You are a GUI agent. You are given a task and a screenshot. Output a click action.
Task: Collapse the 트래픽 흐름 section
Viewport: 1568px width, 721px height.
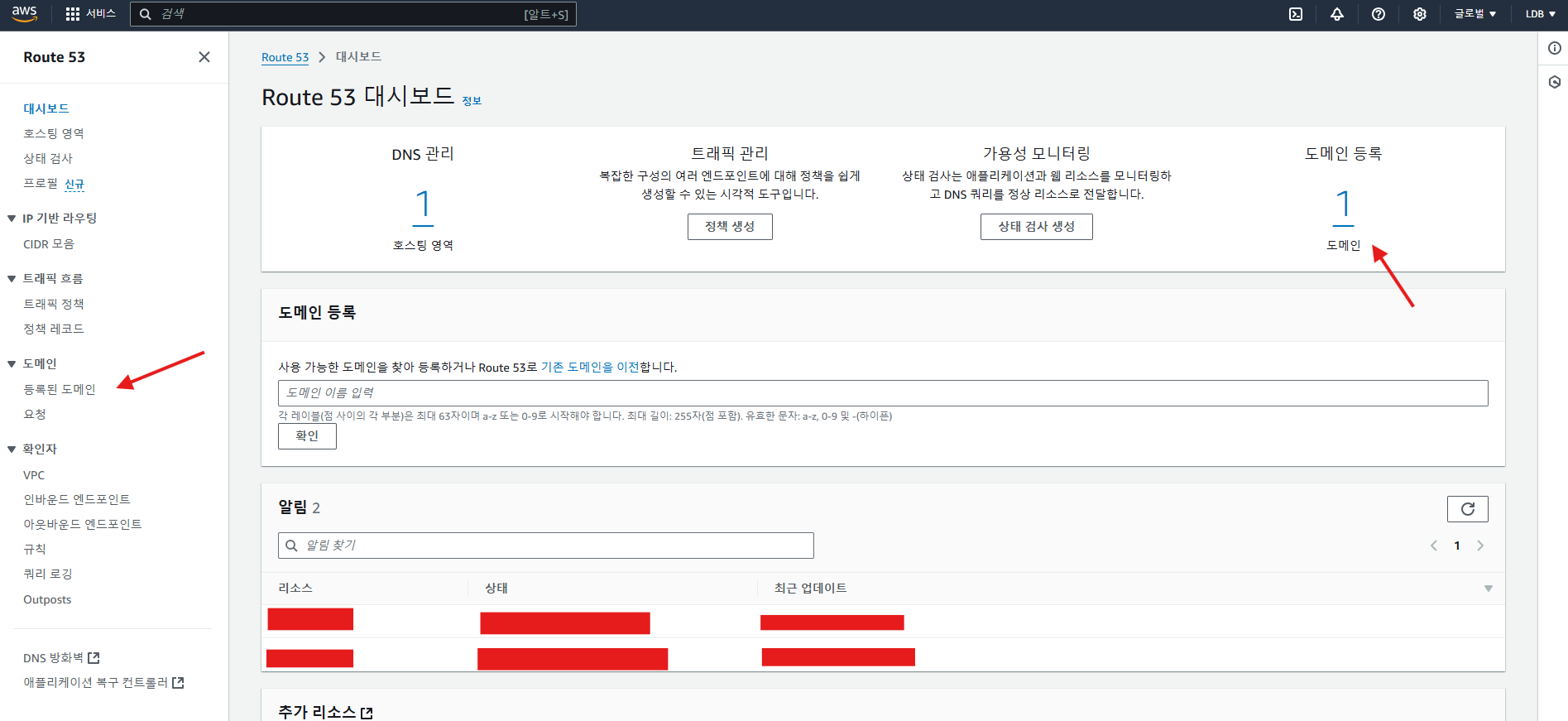[12, 279]
